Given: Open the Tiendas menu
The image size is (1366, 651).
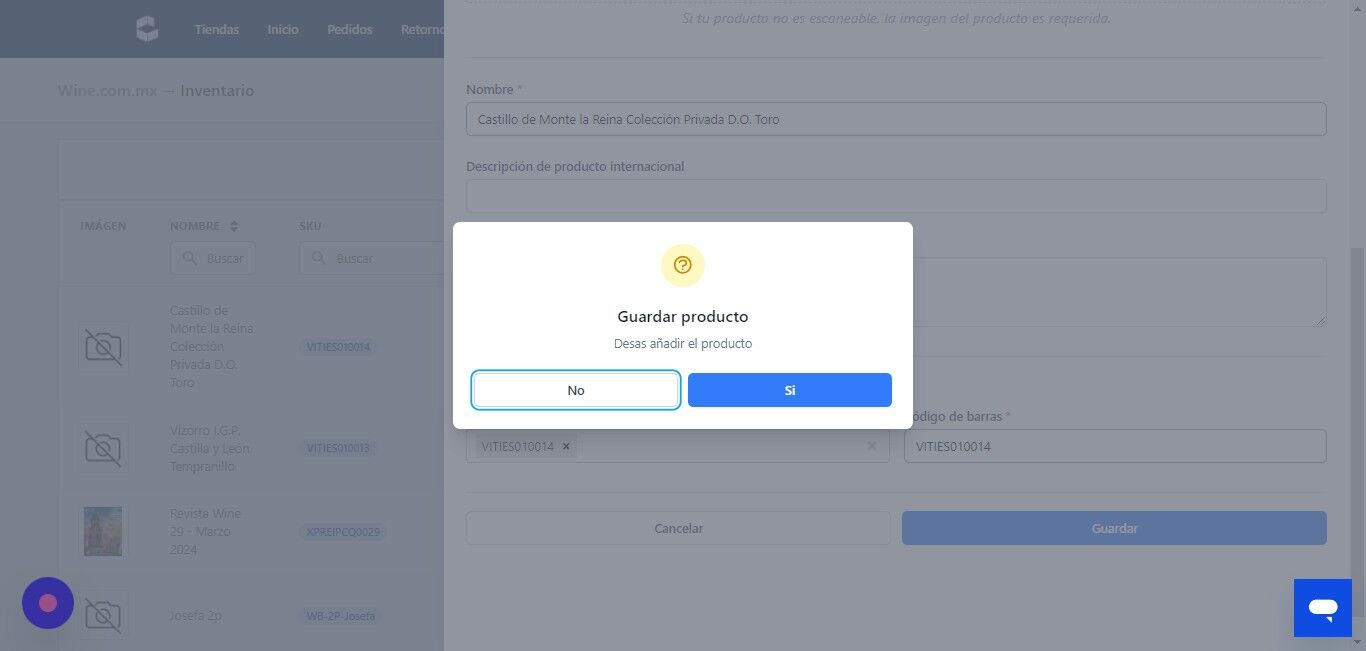Looking at the screenshot, I should click(x=217, y=29).
